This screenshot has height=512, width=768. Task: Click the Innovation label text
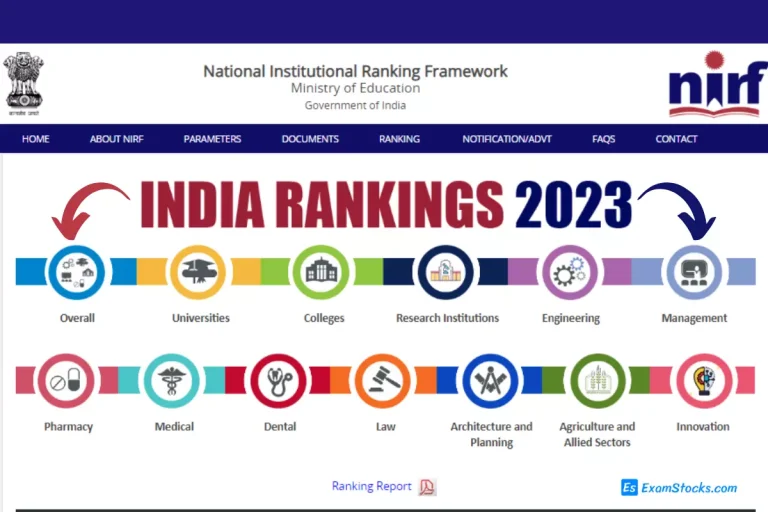click(x=703, y=427)
